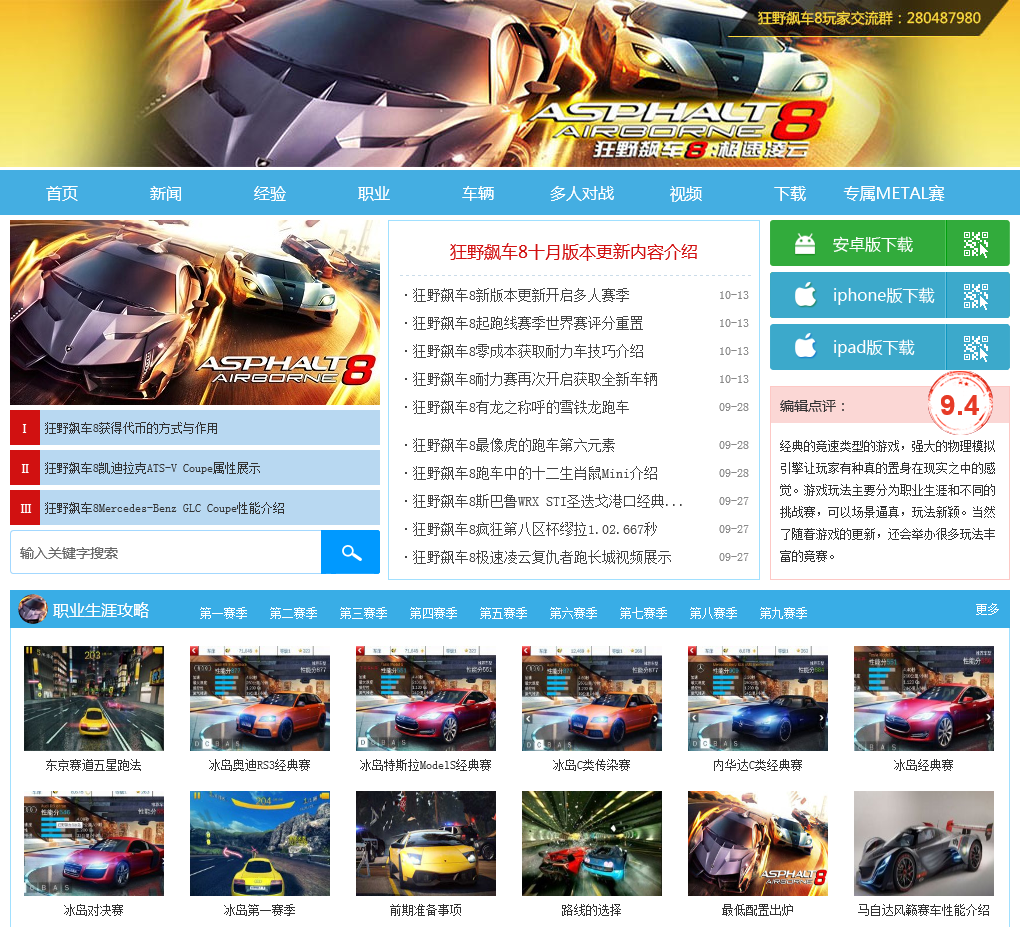Screen dimensions: 1020x927
Task: Open article 狂野飙车8疯狂第八区杯缪拉1.02.667秒
Action: 534,529
